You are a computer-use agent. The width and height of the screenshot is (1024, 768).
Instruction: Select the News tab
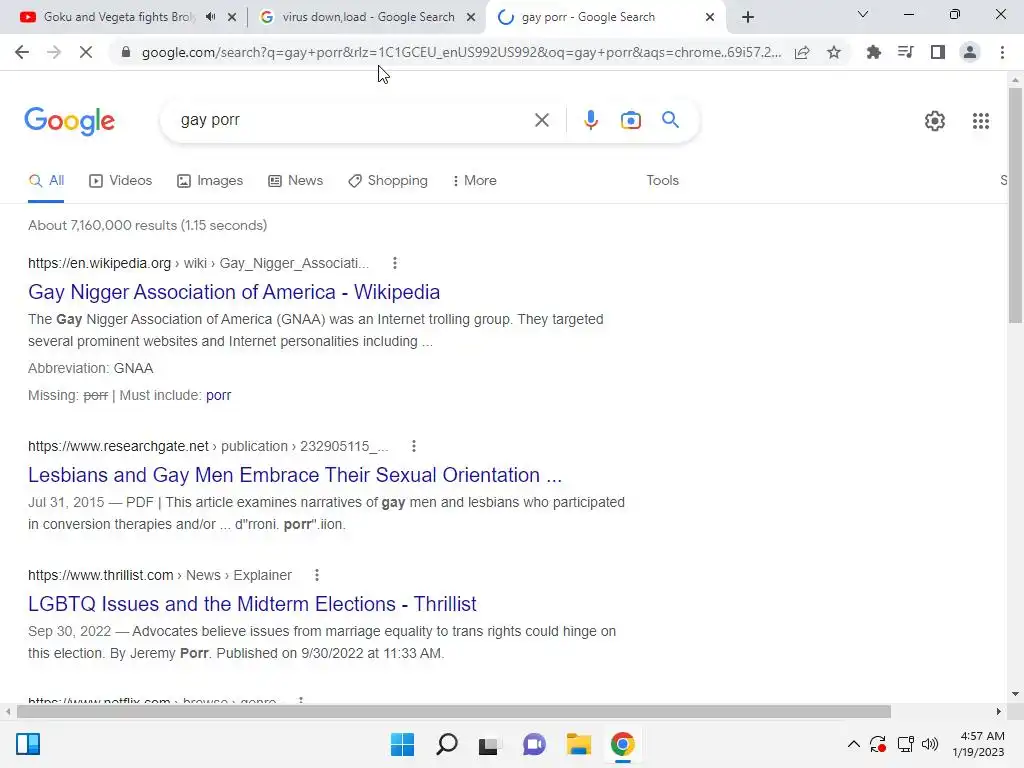296,181
